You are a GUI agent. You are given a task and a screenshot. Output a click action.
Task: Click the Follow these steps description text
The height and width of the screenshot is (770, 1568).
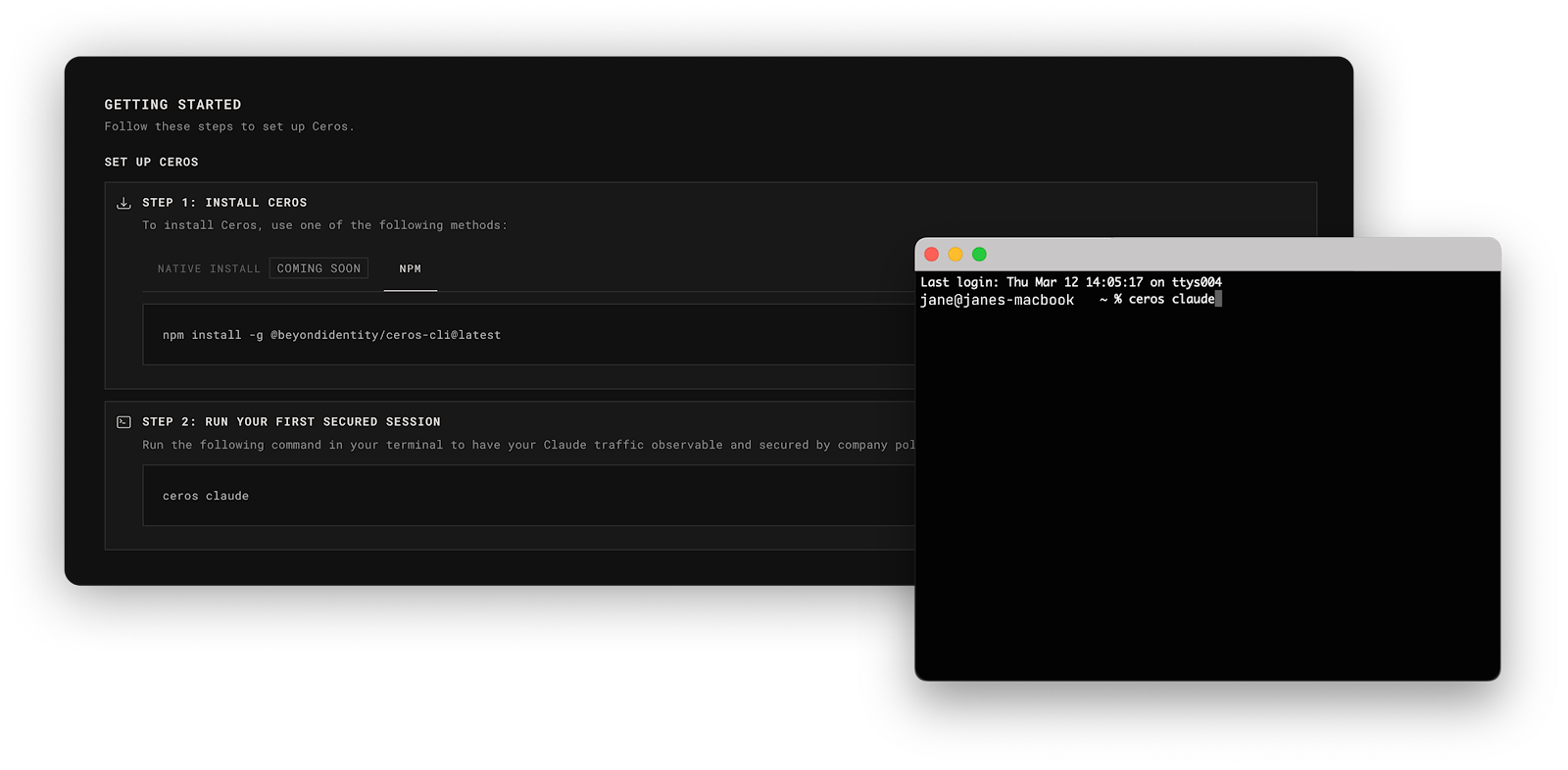pos(229,126)
